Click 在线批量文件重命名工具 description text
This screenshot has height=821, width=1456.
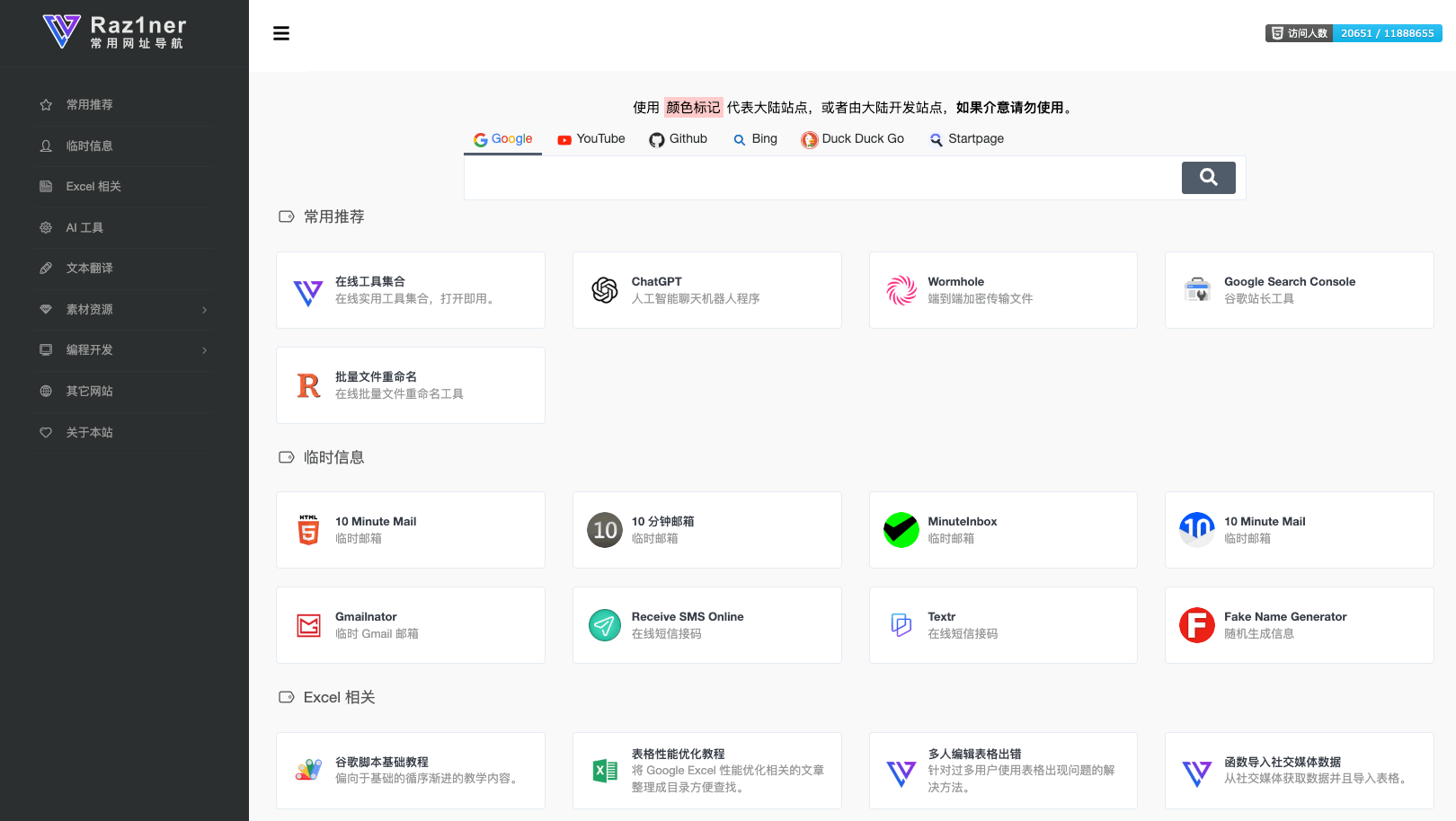399,394
